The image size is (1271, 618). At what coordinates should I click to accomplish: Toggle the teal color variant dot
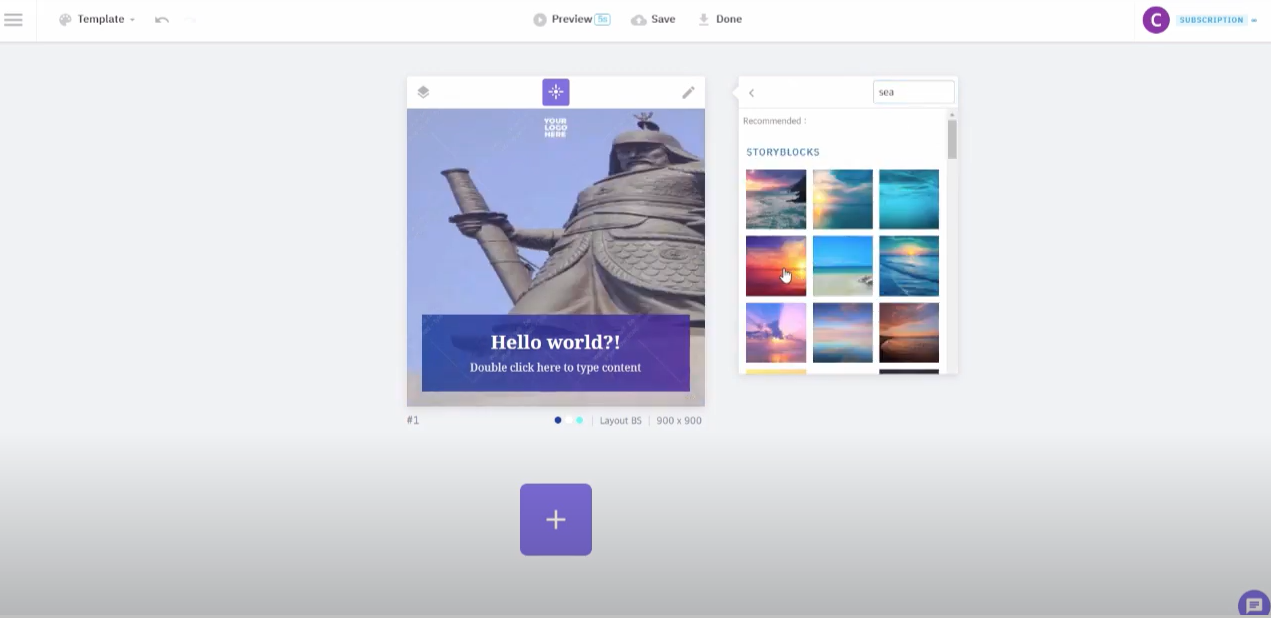(x=578, y=420)
